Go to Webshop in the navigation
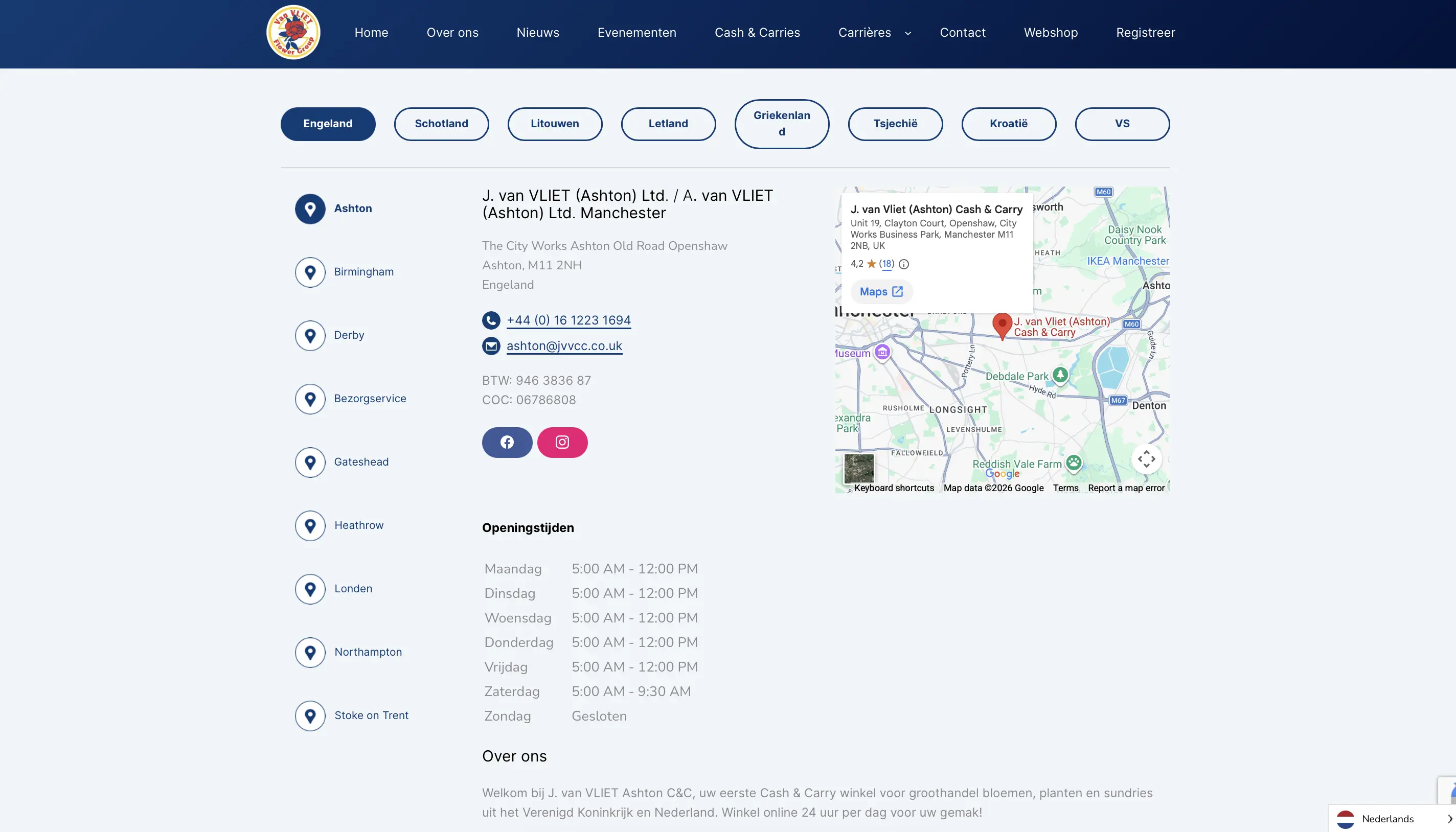The height and width of the screenshot is (832, 1456). (1050, 33)
